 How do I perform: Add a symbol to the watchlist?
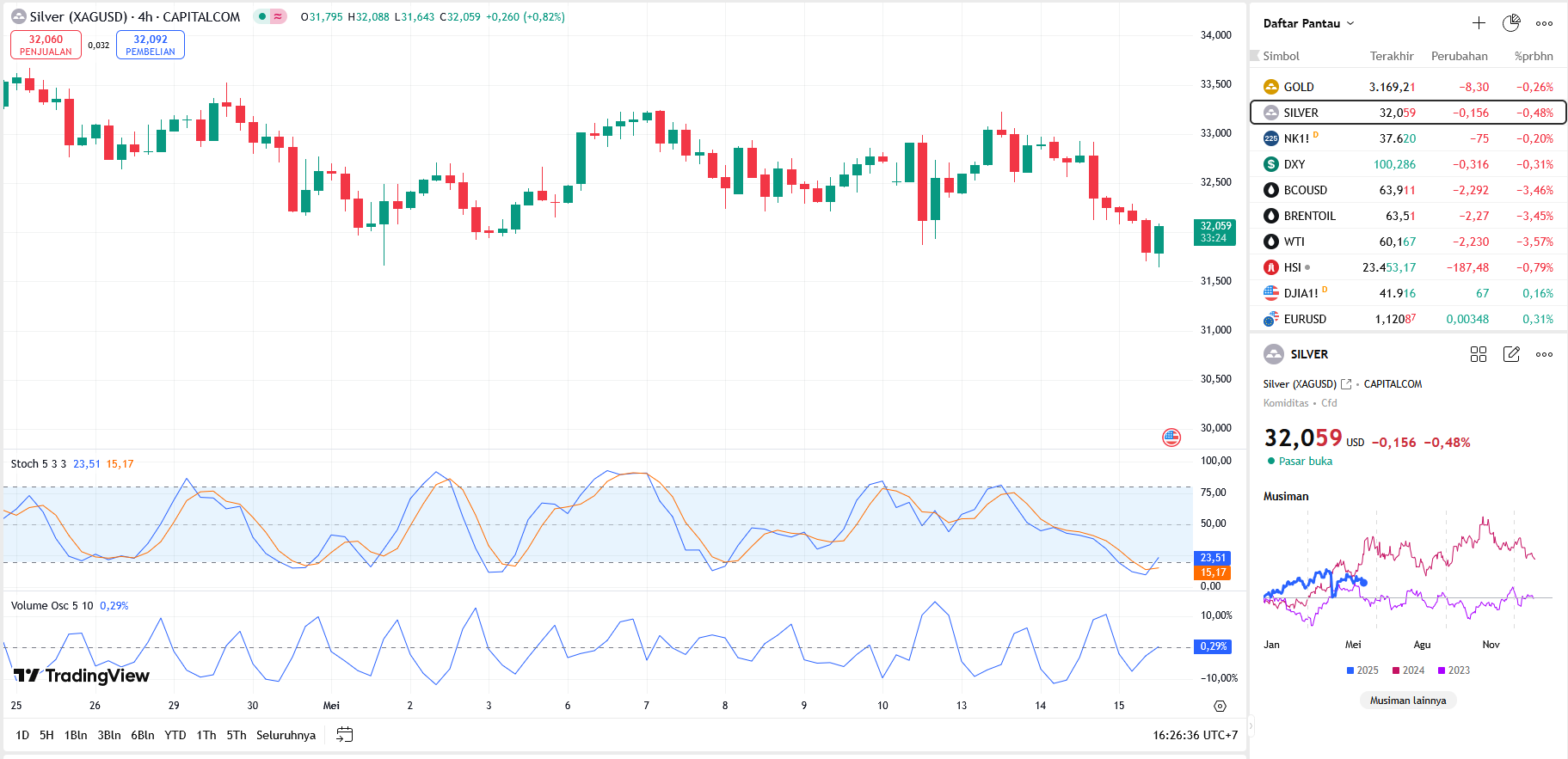tap(1479, 23)
